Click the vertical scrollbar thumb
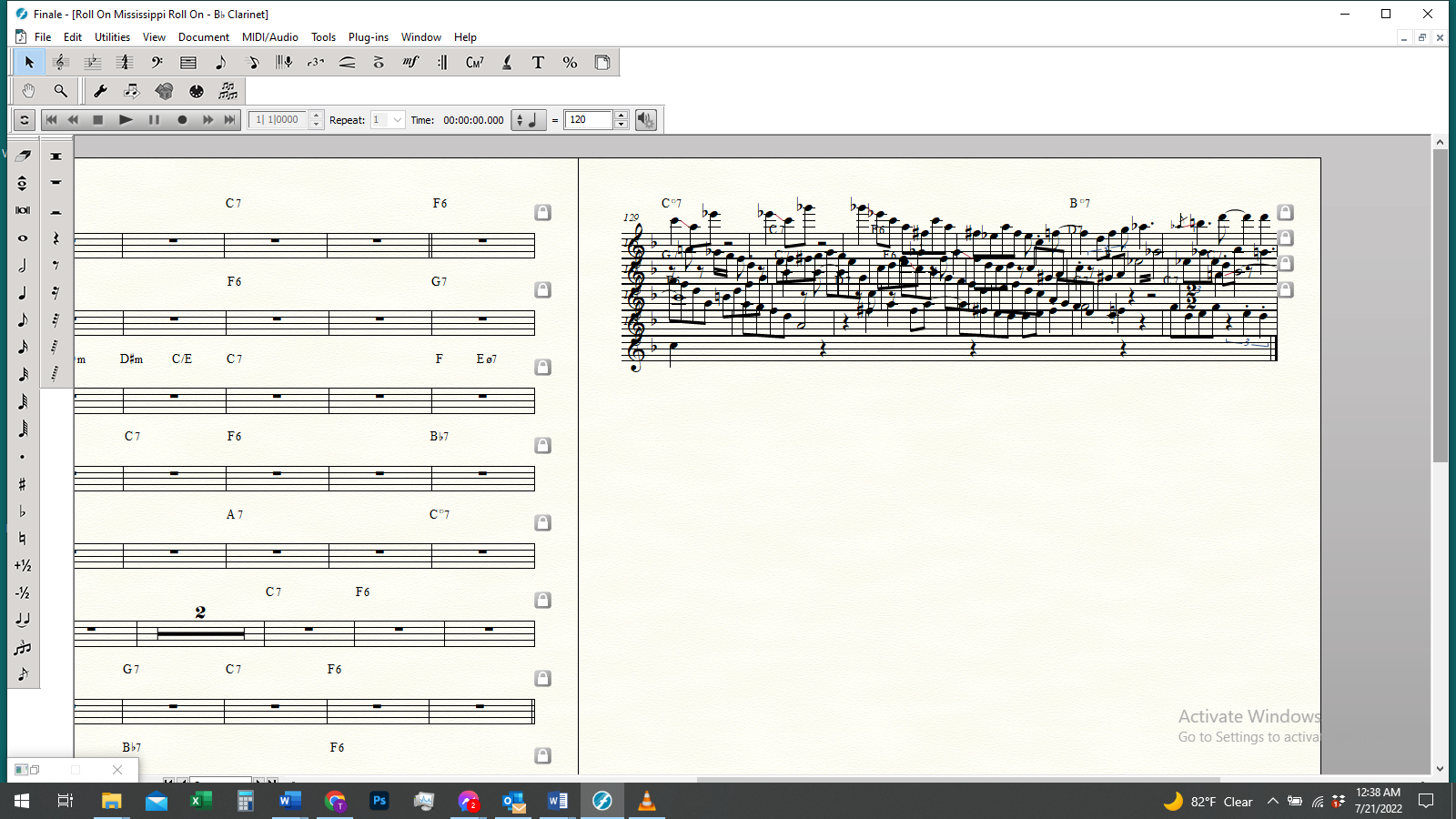The height and width of the screenshot is (819, 1456). 1440,305
